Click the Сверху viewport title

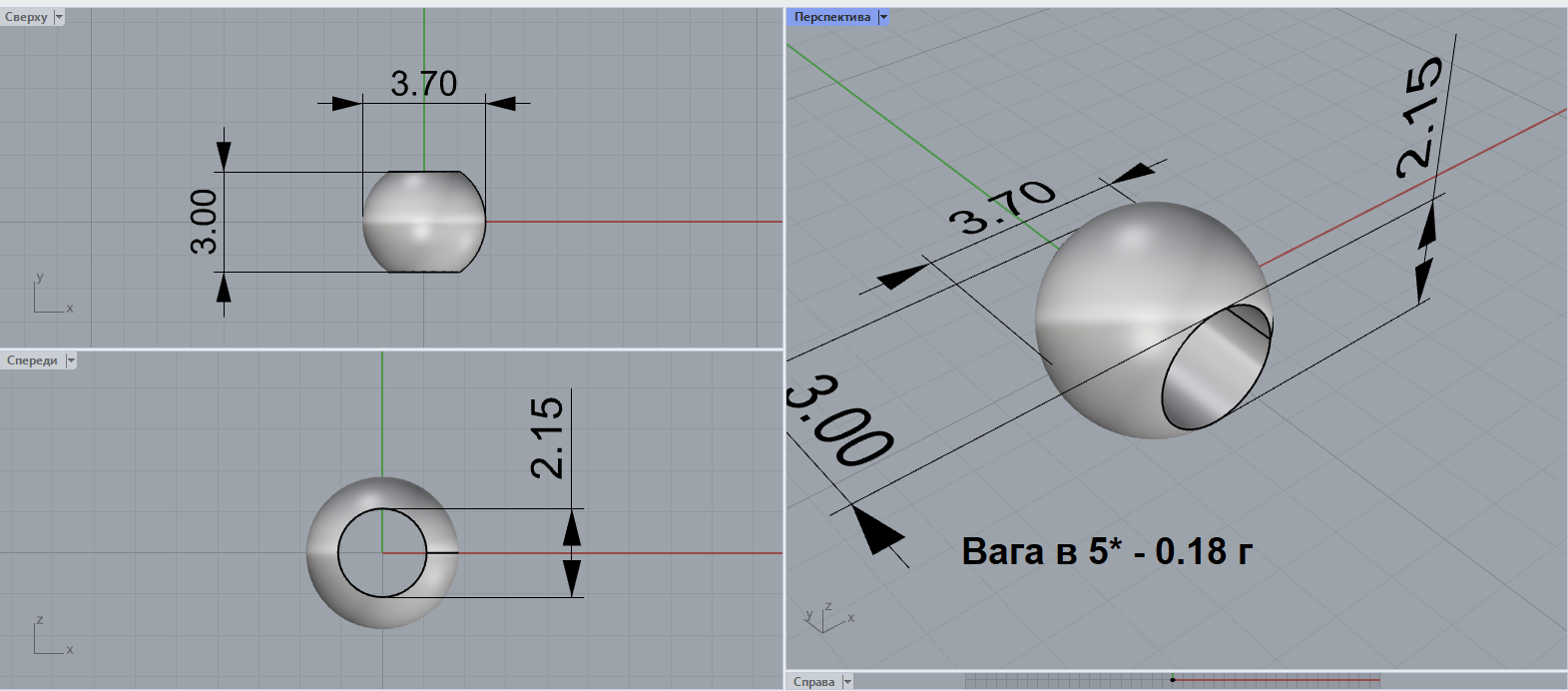[26, 17]
